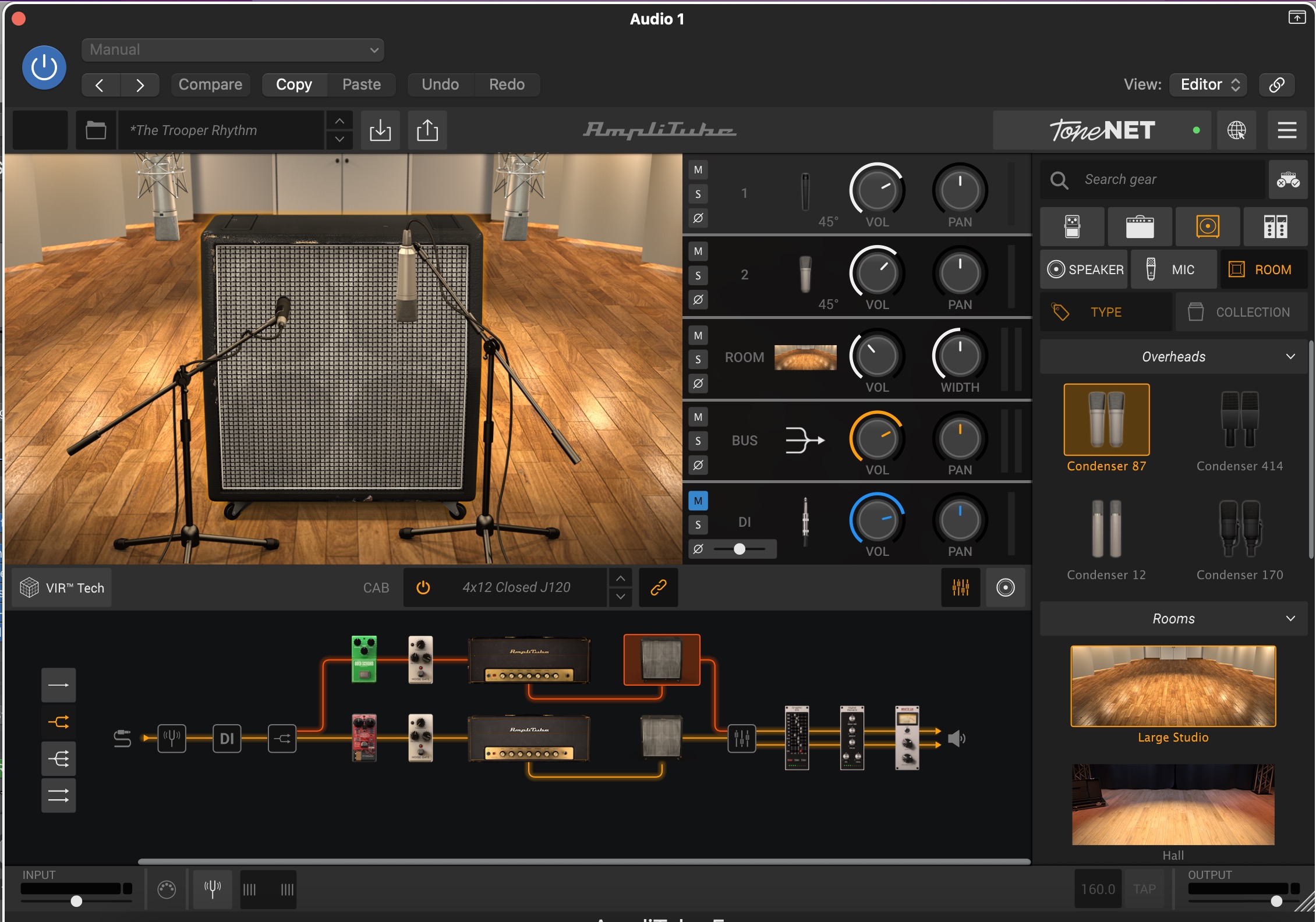Screen dimensions: 1316x922
Task: Click the speaker view circle icon
Action: click(1006, 588)
